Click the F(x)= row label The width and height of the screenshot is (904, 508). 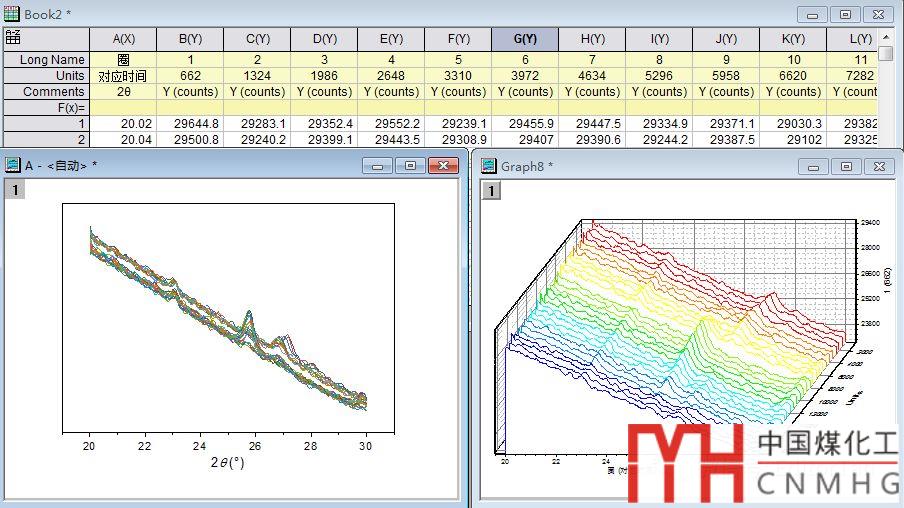coord(46,107)
